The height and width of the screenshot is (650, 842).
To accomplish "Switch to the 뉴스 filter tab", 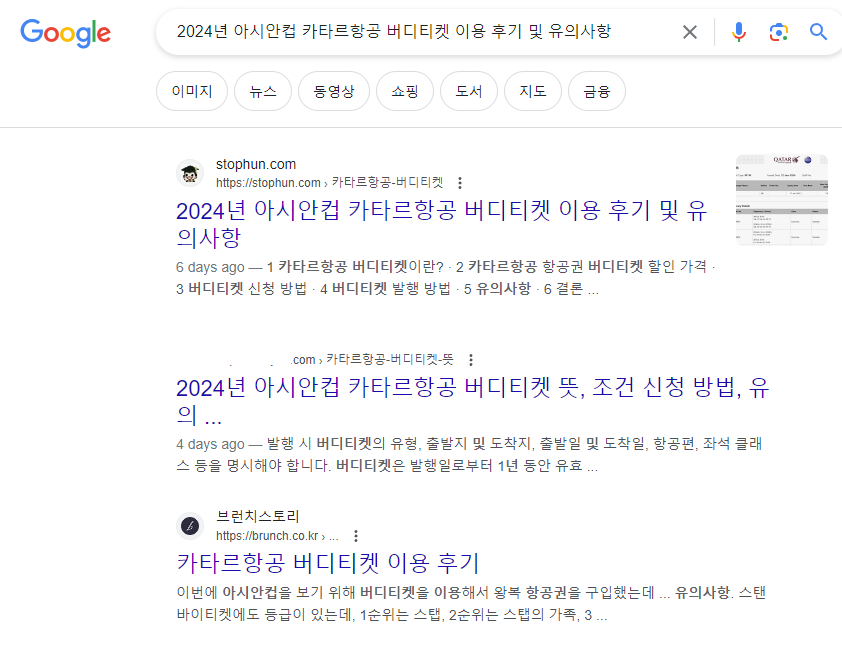I will tap(263, 91).
